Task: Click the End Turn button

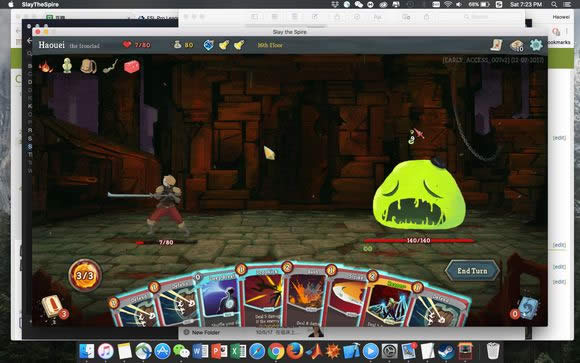Action: (x=472, y=271)
